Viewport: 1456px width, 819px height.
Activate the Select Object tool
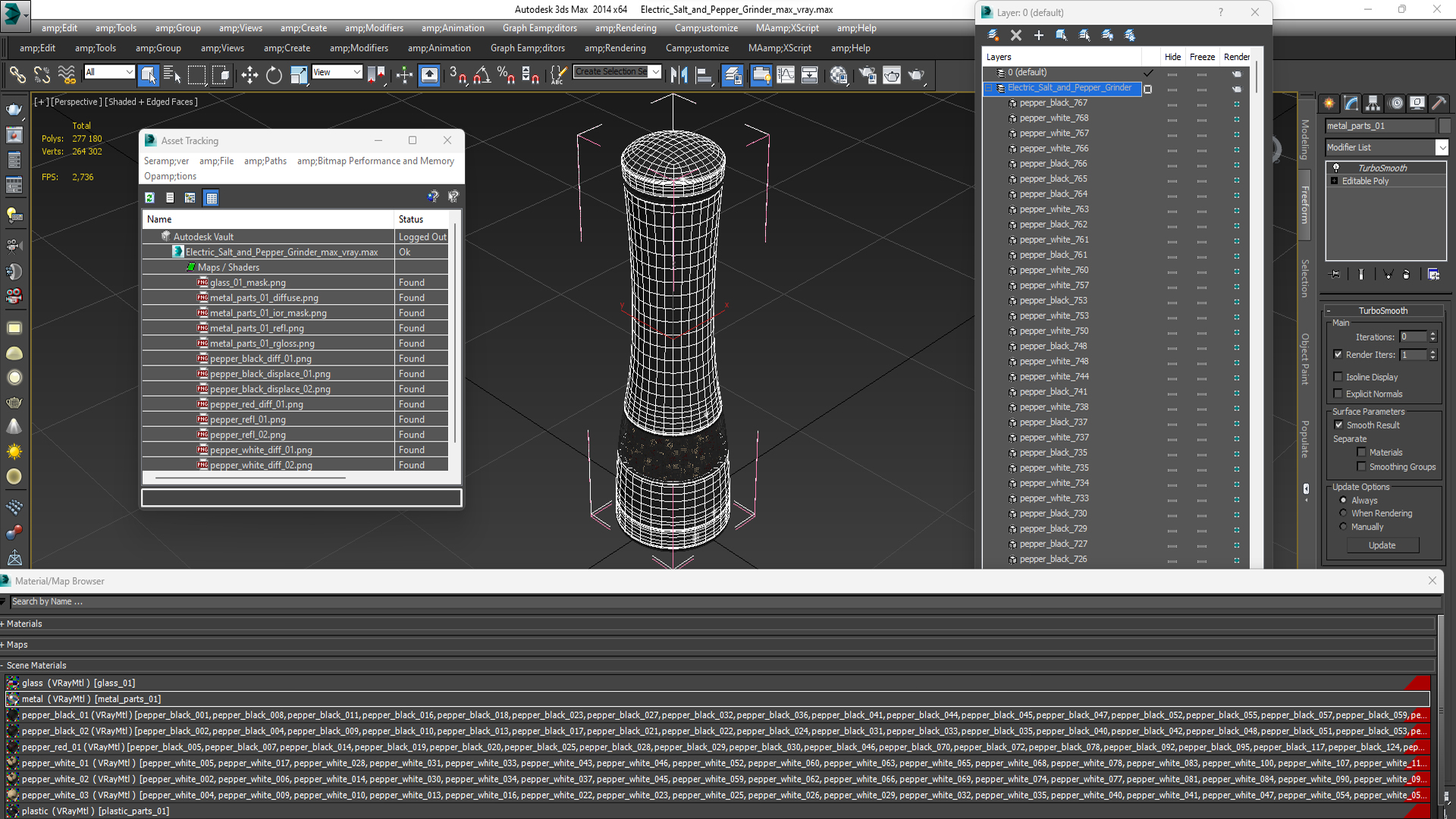148,74
